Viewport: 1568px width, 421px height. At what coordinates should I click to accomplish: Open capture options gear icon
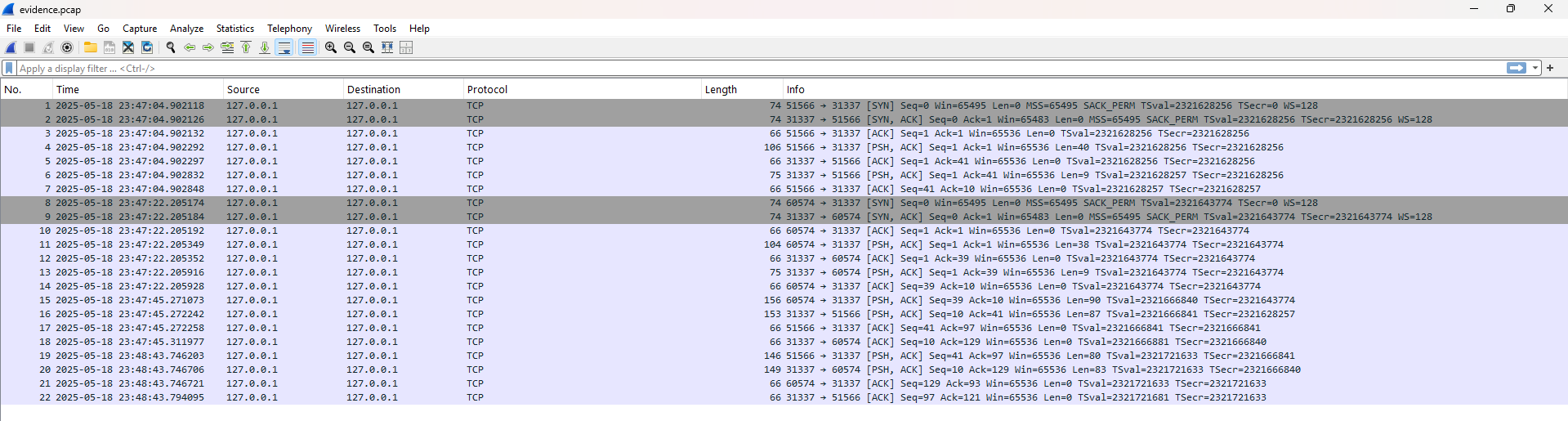[x=67, y=47]
